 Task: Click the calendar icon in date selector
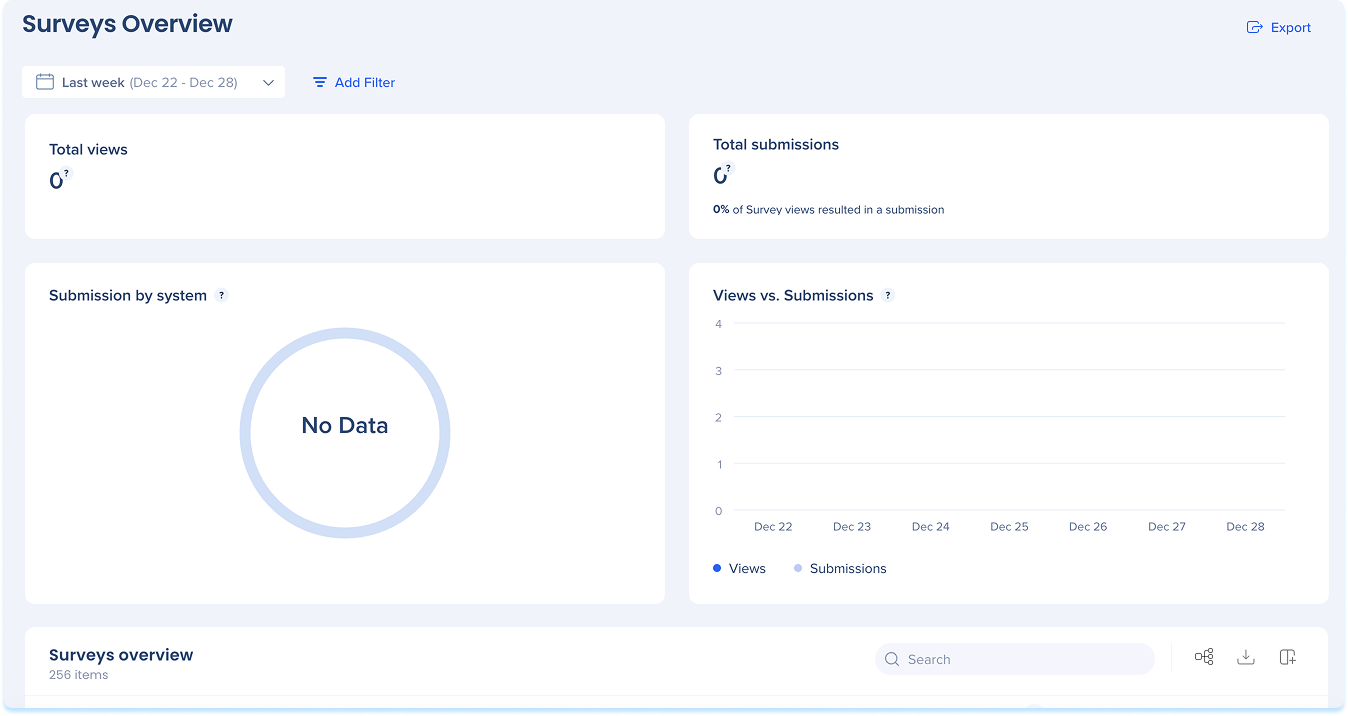click(45, 82)
